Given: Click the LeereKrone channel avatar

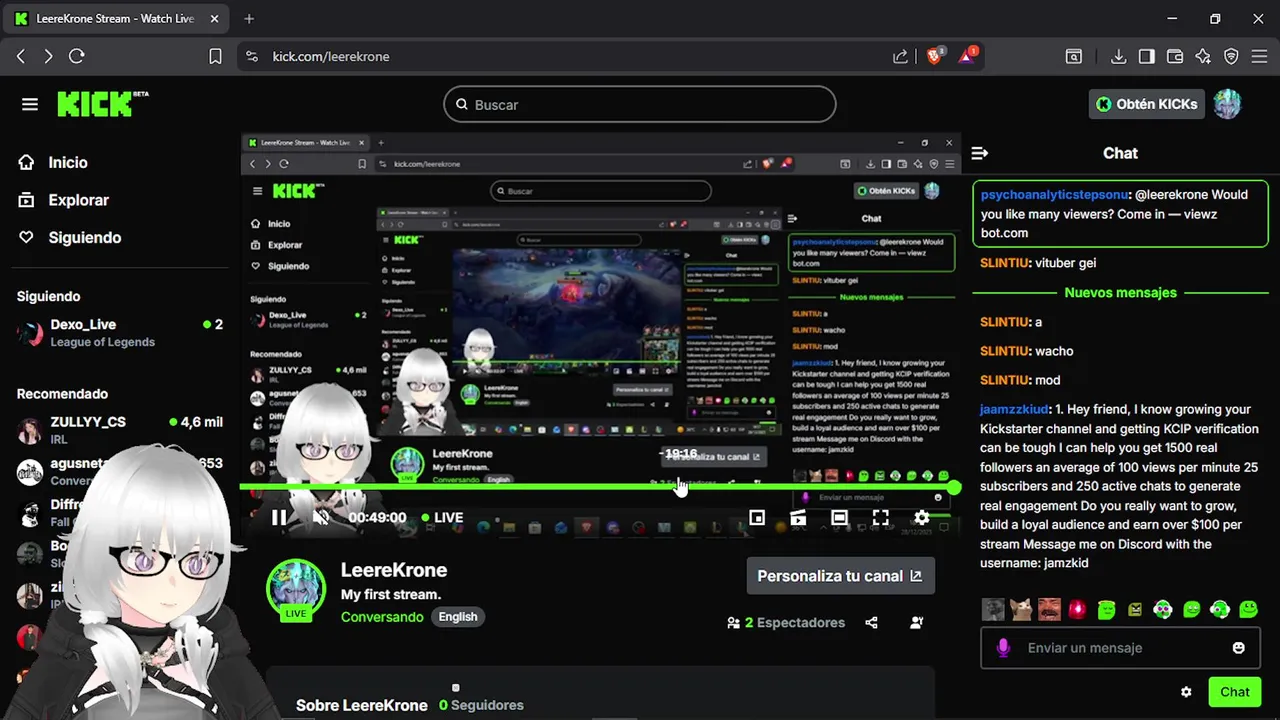Looking at the screenshot, I should click(x=296, y=590).
